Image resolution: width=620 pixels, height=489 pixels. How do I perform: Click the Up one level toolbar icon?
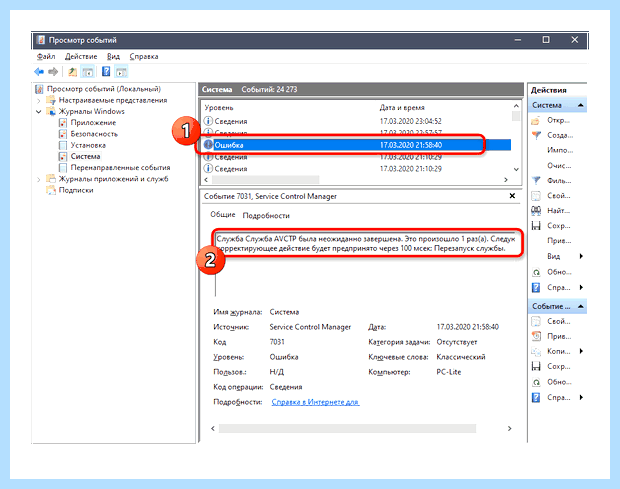pyautogui.click(x=72, y=72)
